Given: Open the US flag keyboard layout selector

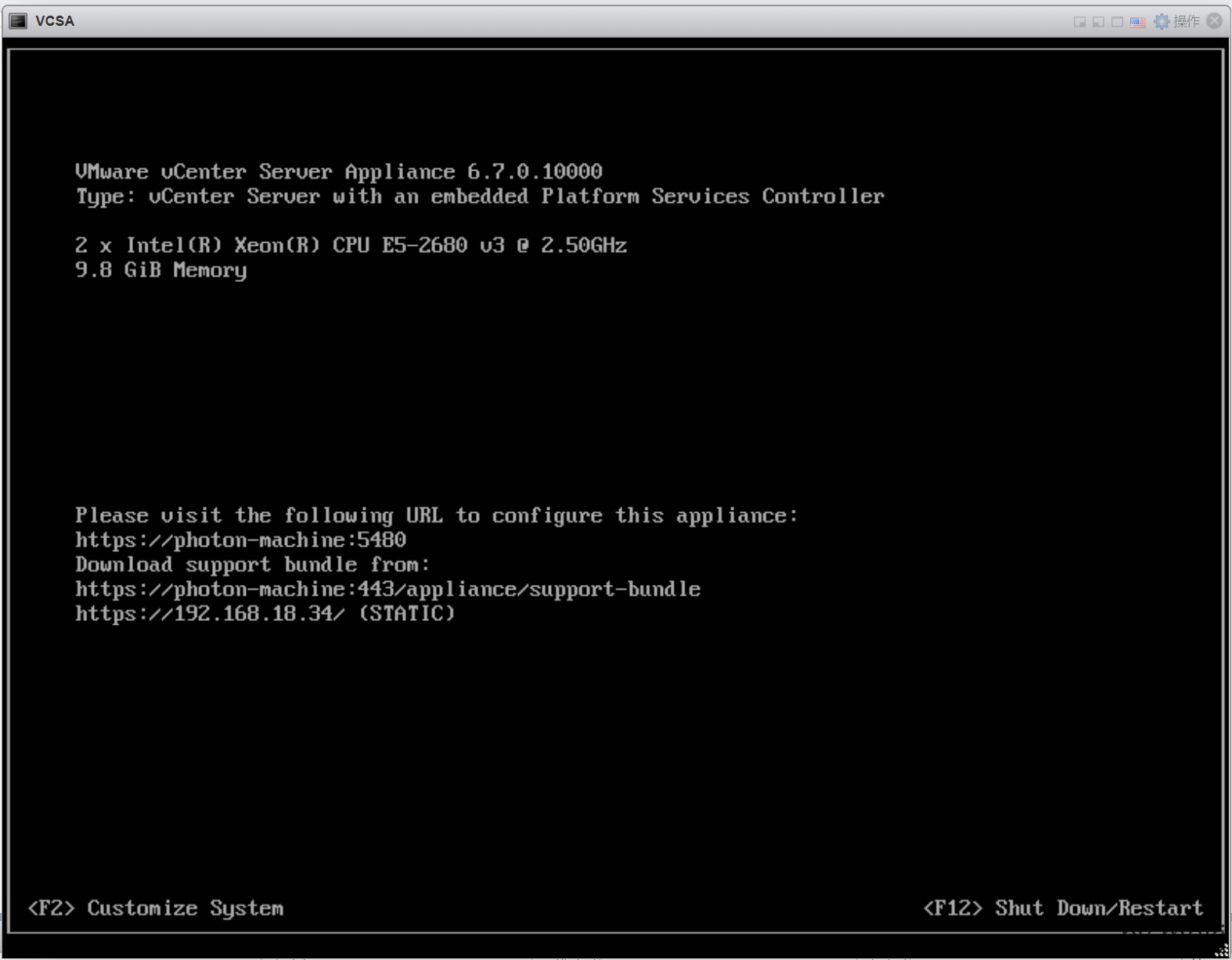Looking at the screenshot, I should coord(1137,22).
